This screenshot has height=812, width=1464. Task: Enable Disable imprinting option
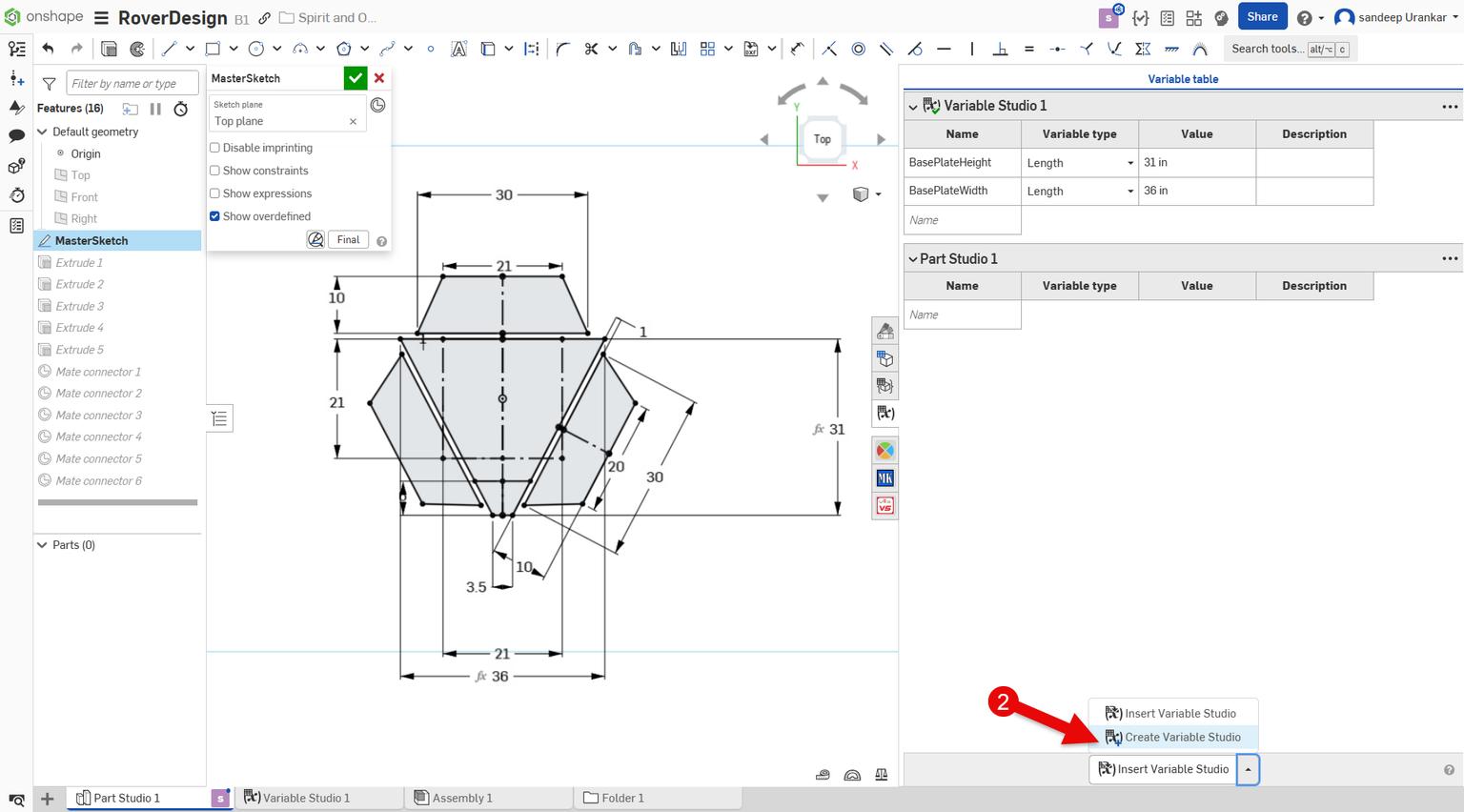(x=214, y=148)
